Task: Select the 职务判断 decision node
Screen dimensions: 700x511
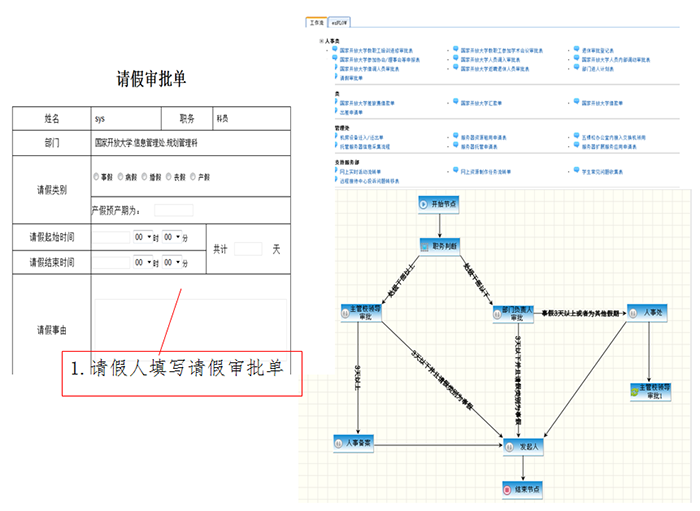Action: (x=437, y=245)
